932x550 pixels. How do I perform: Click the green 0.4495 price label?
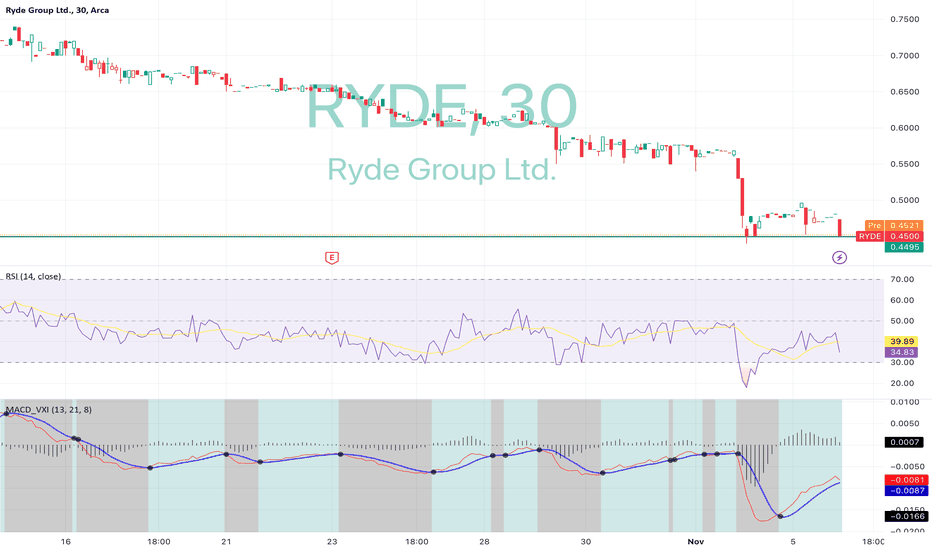click(x=904, y=247)
